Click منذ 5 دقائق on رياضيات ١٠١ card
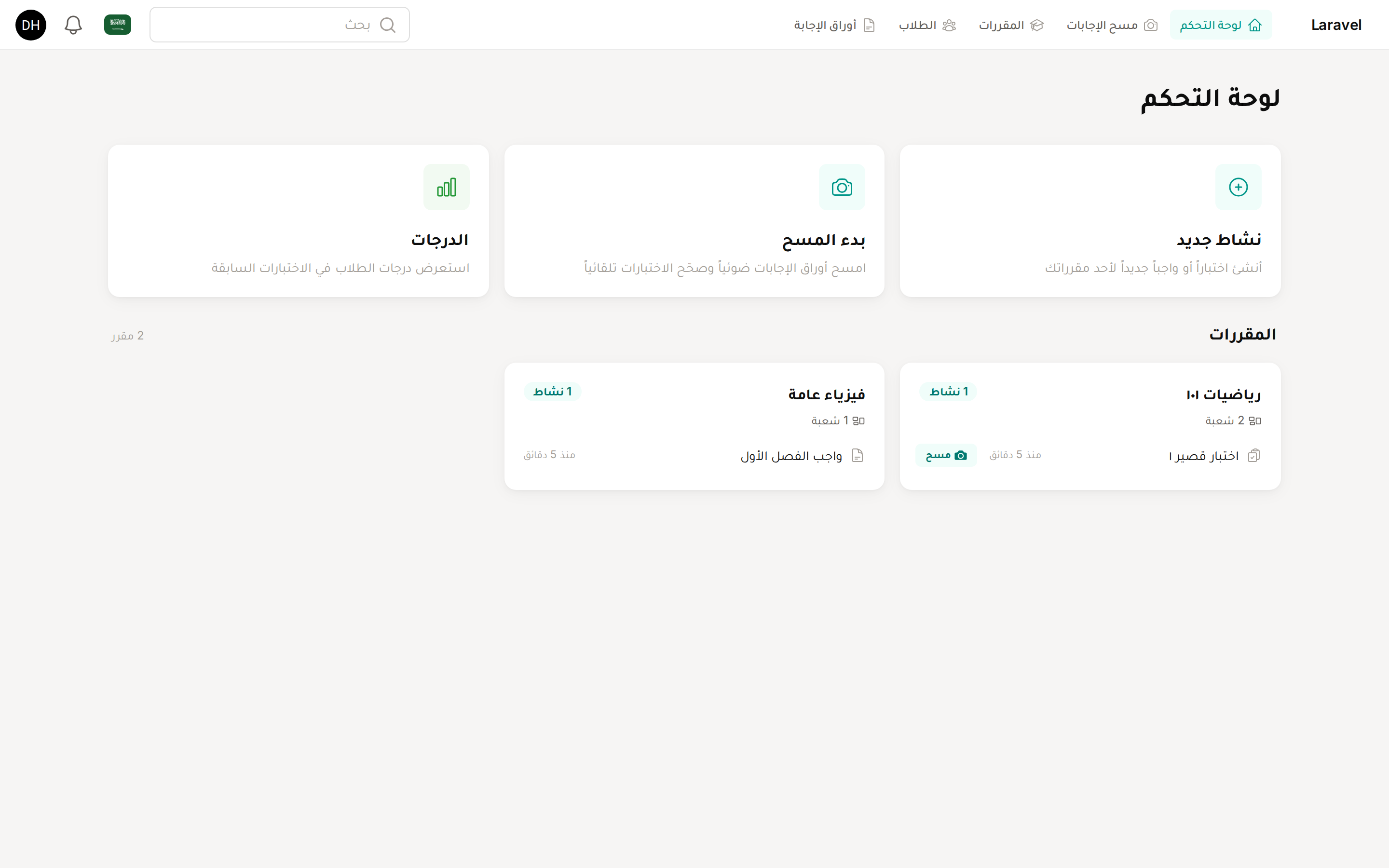This screenshot has height=868, width=1389. tap(1015, 455)
